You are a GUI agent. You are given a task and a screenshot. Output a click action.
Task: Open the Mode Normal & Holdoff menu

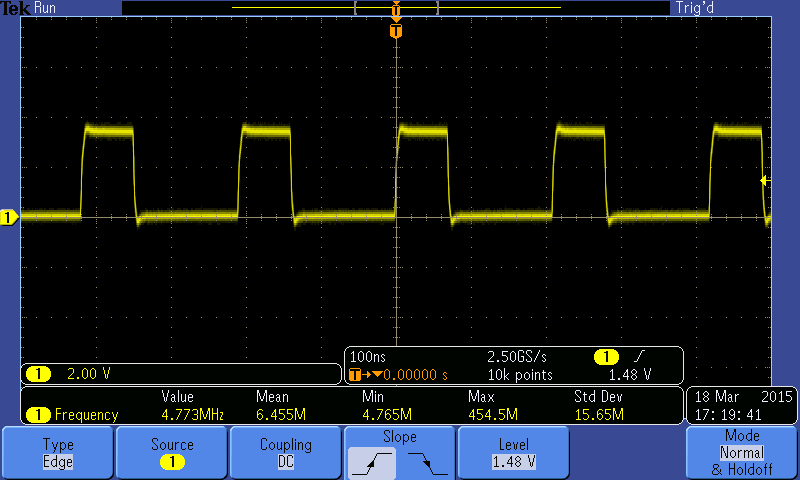(742, 453)
